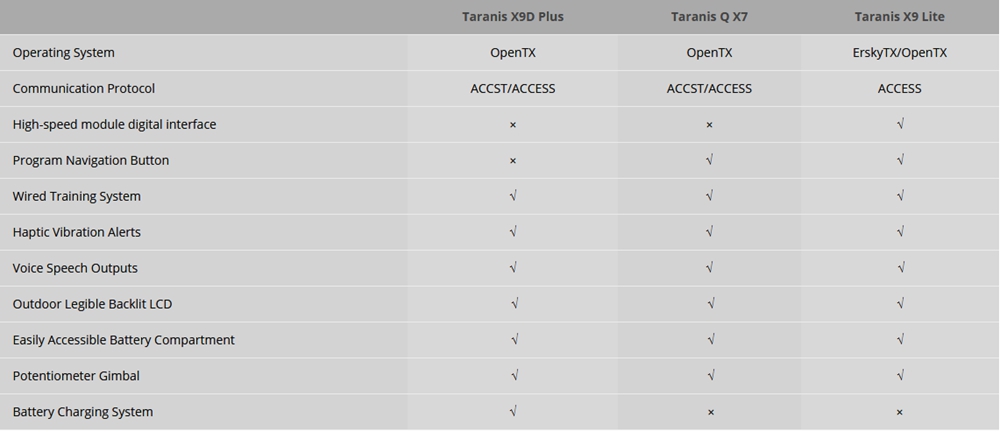1000x432 pixels.
Task: Click X9D Plus high-speed module cross mark
Action: click(x=513, y=125)
